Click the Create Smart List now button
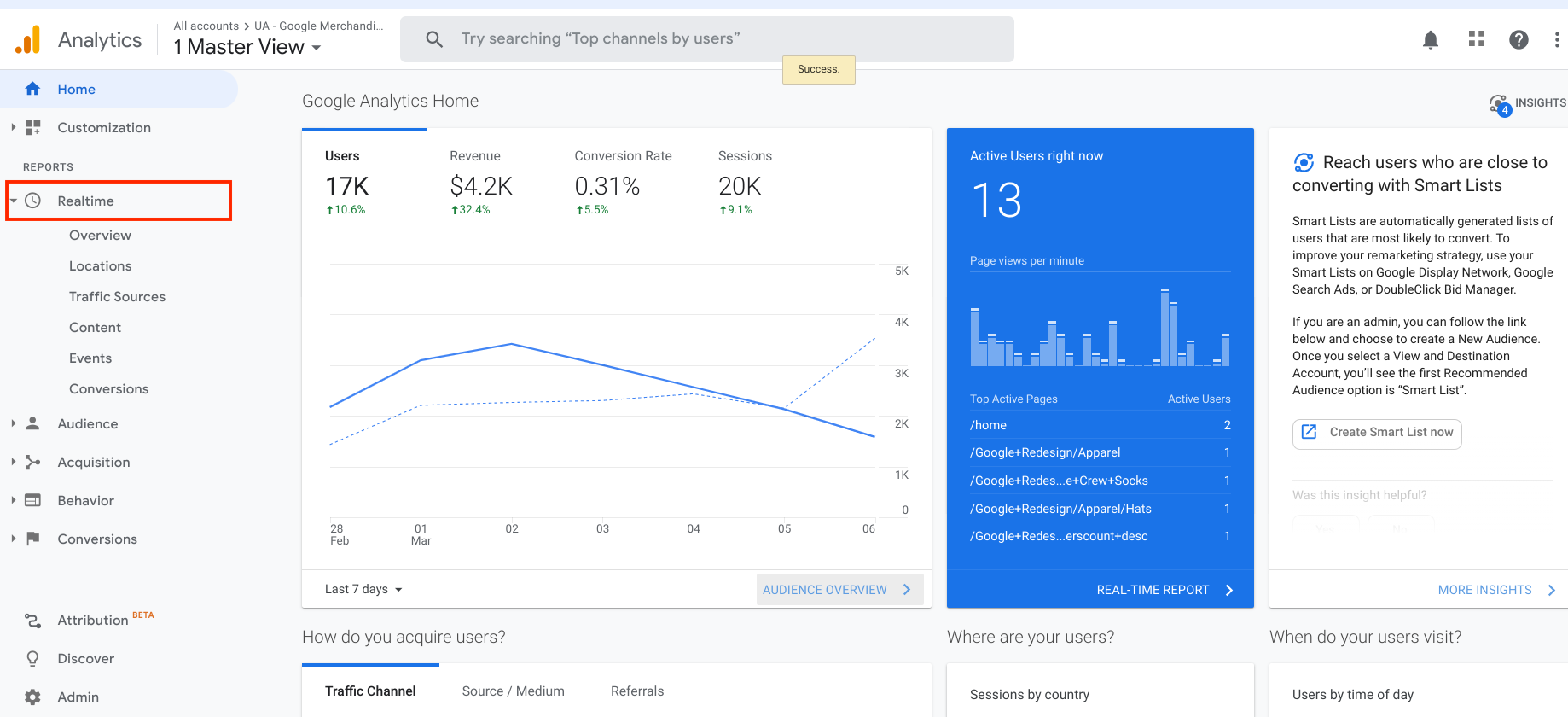This screenshot has width=1568, height=717. click(1377, 433)
